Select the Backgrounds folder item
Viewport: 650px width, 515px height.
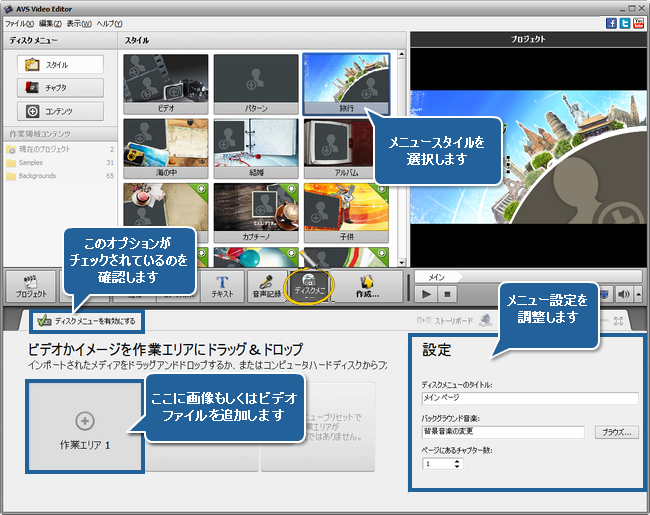click(36, 175)
